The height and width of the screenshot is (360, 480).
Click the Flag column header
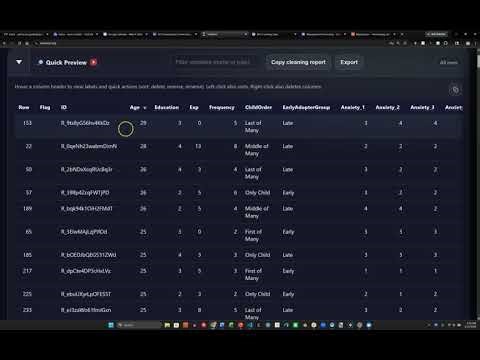tap(45, 107)
